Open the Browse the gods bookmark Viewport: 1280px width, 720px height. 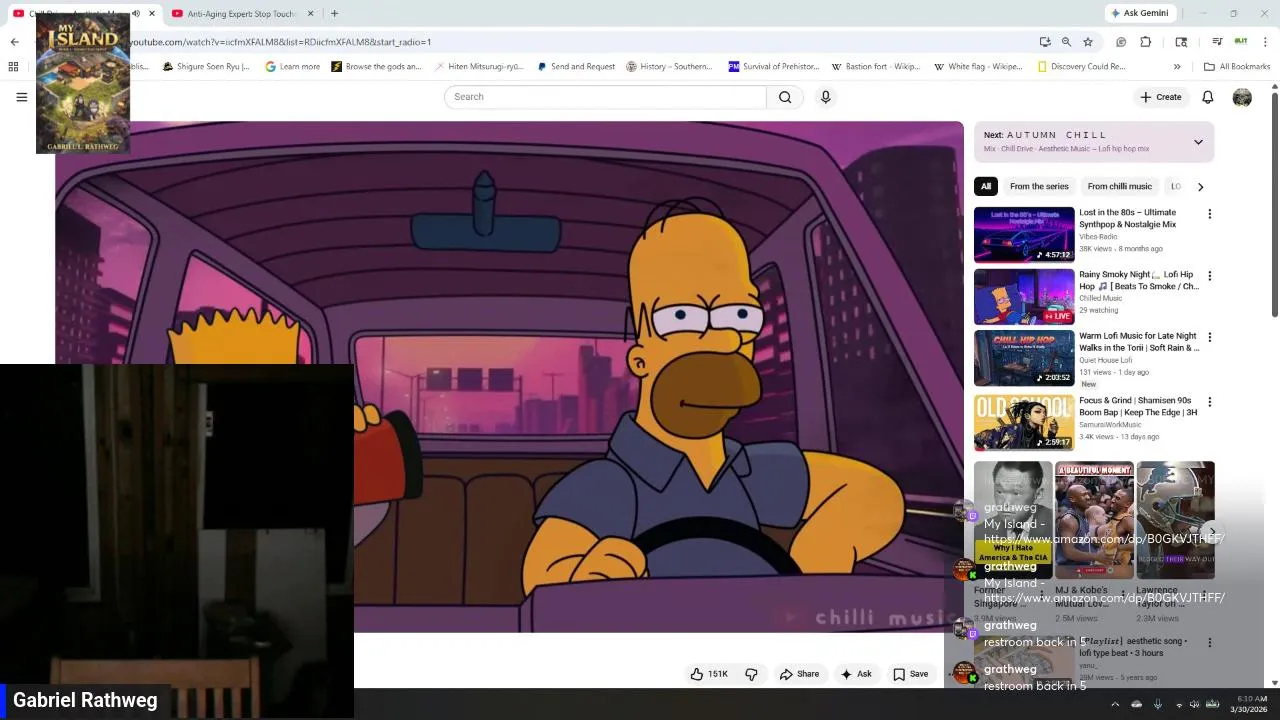coord(376,67)
